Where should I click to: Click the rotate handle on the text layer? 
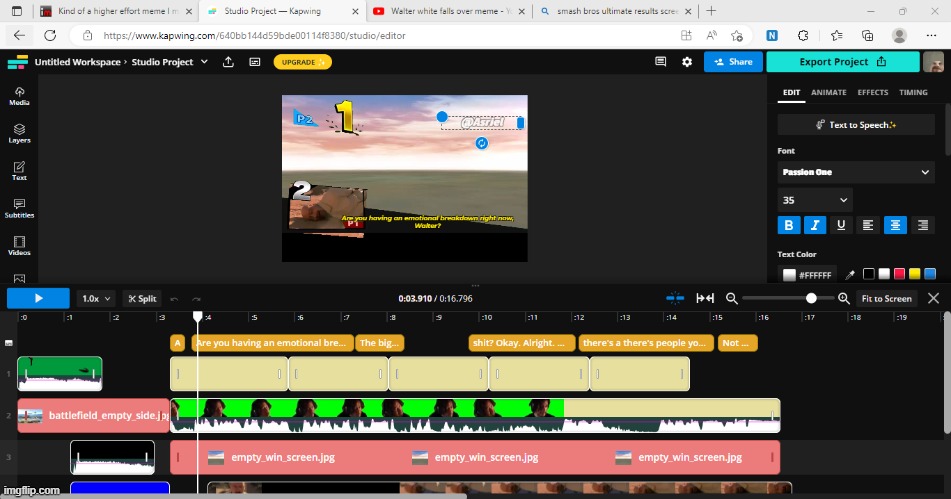tap(482, 143)
